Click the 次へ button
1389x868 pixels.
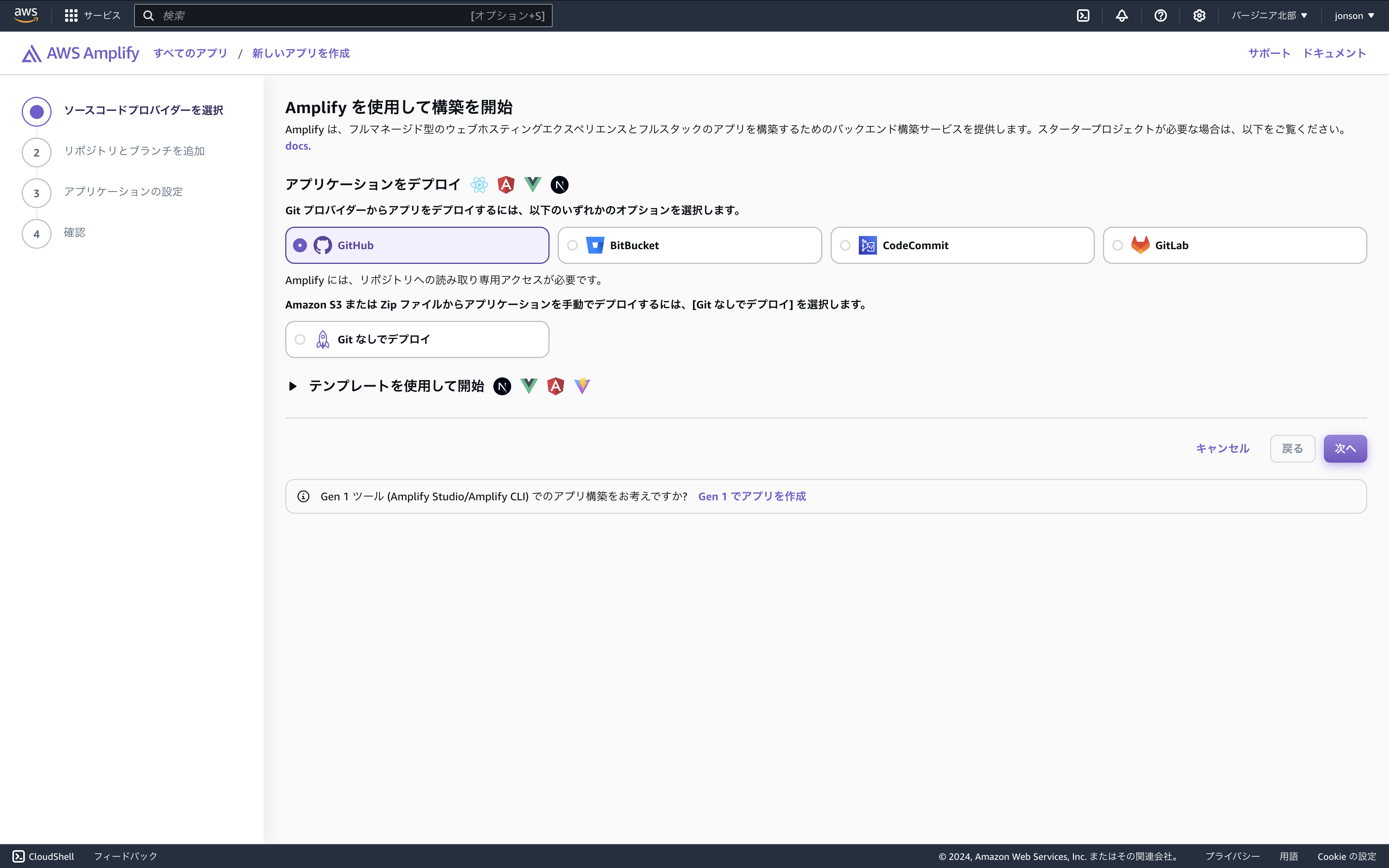[x=1345, y=448]
